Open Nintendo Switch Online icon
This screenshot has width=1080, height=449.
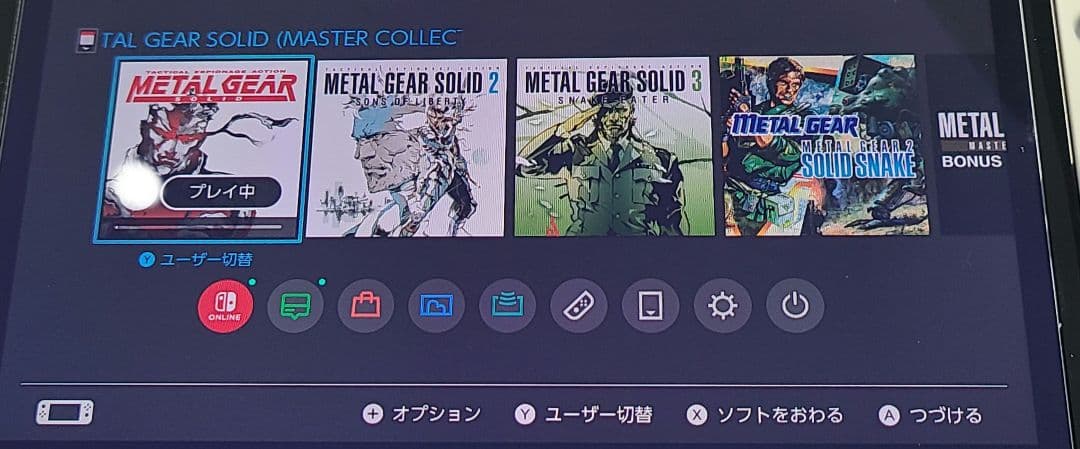point(225,306)
